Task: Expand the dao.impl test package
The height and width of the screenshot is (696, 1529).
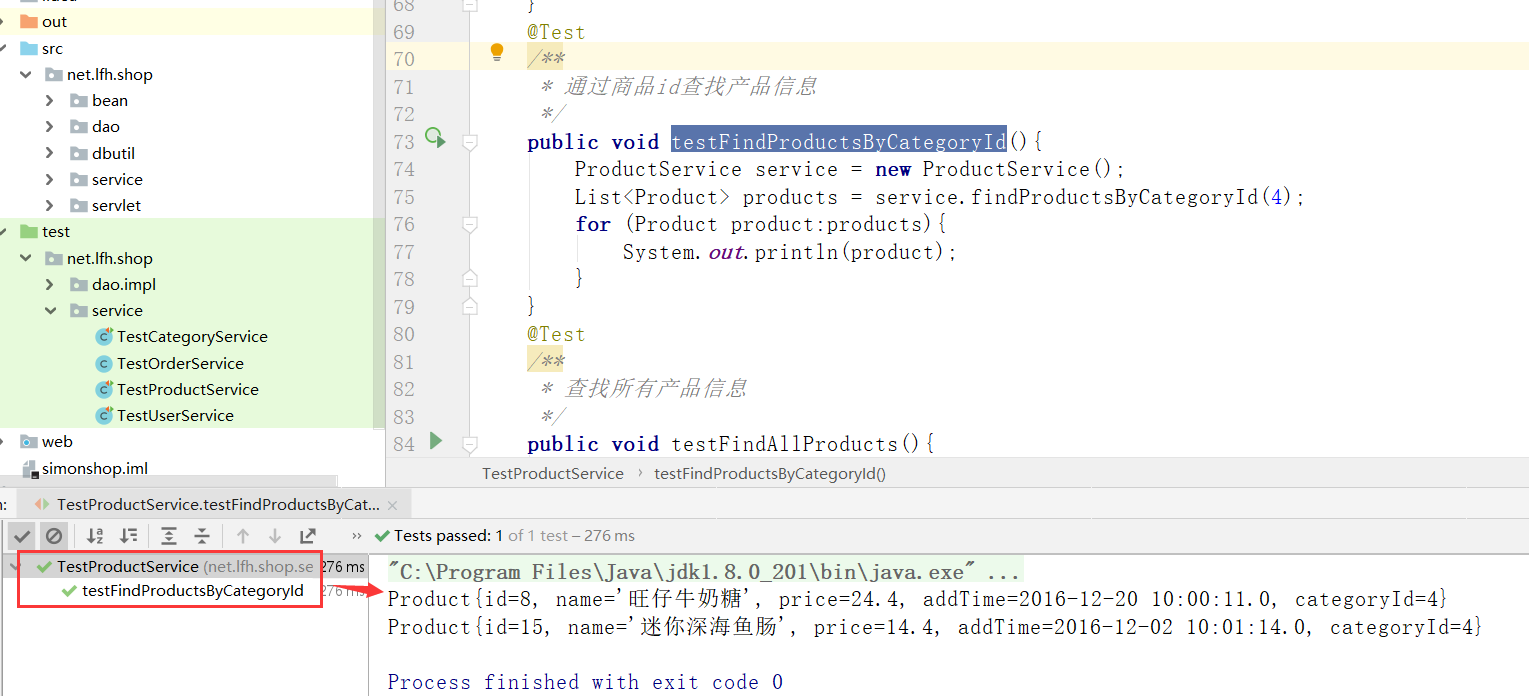Action: pyautogui.click(x=50, y=284)
